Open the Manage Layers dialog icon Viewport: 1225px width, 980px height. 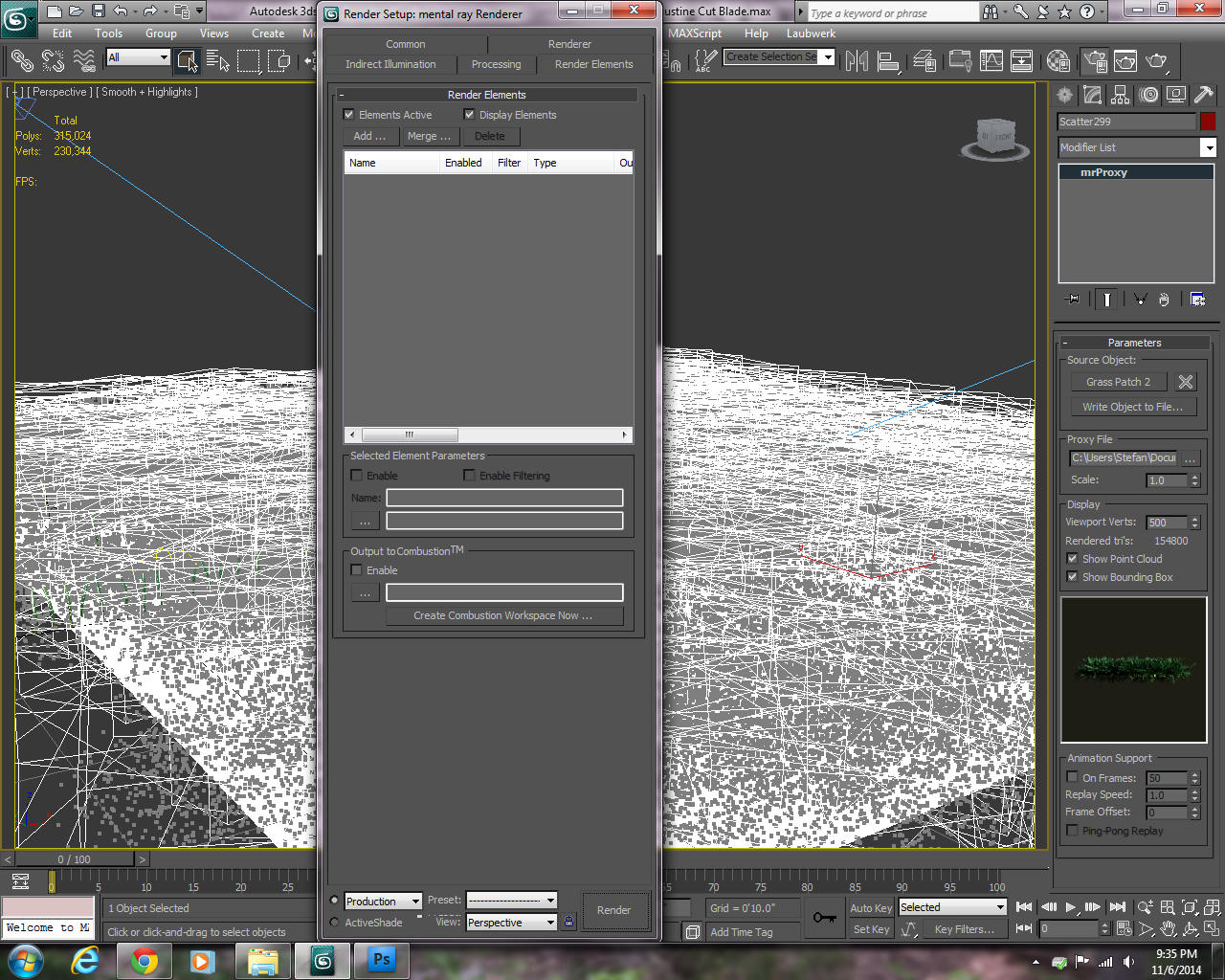[924, 61]
